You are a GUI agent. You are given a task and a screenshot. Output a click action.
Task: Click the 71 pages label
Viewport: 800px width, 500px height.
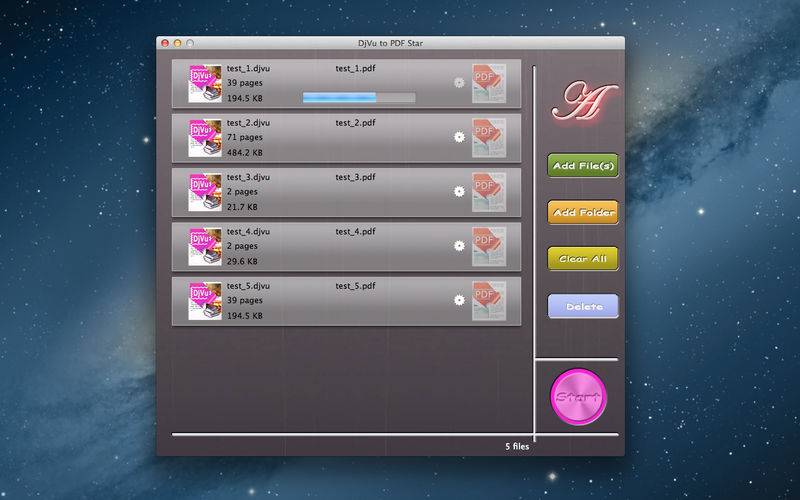pyautogui.click(x=245, y=137)
